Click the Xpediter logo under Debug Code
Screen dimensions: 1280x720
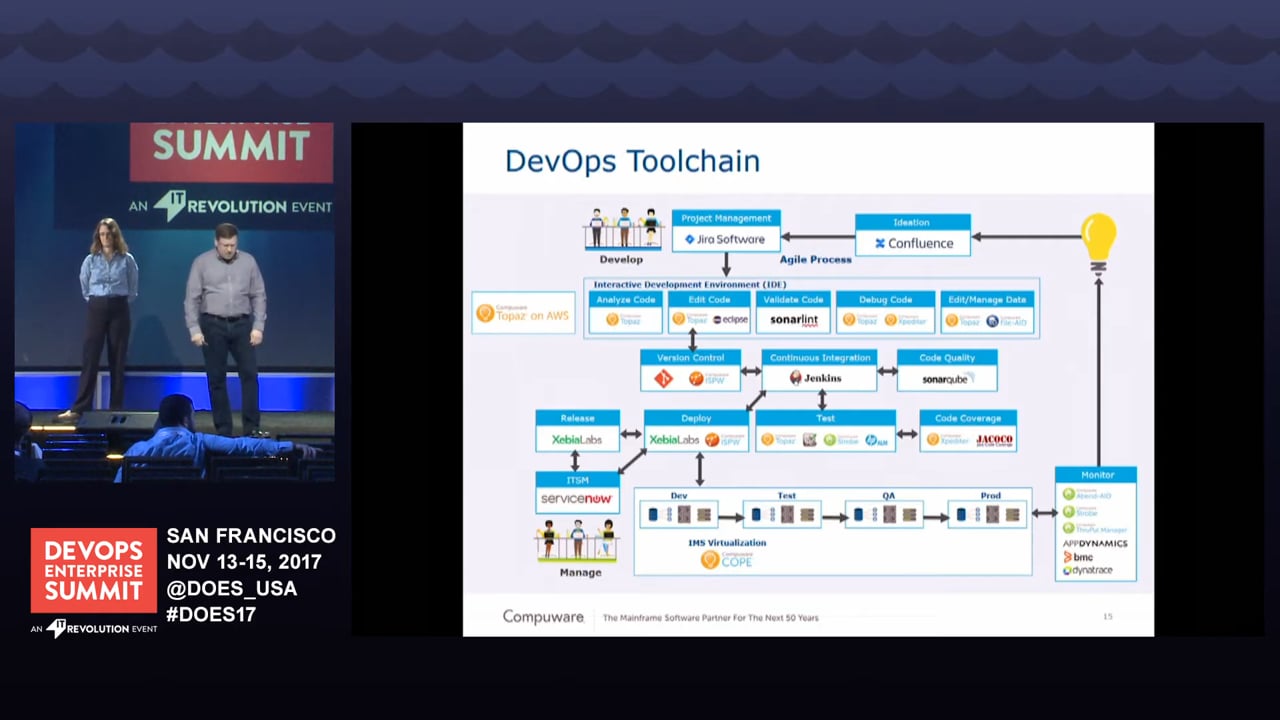(904, 320)
